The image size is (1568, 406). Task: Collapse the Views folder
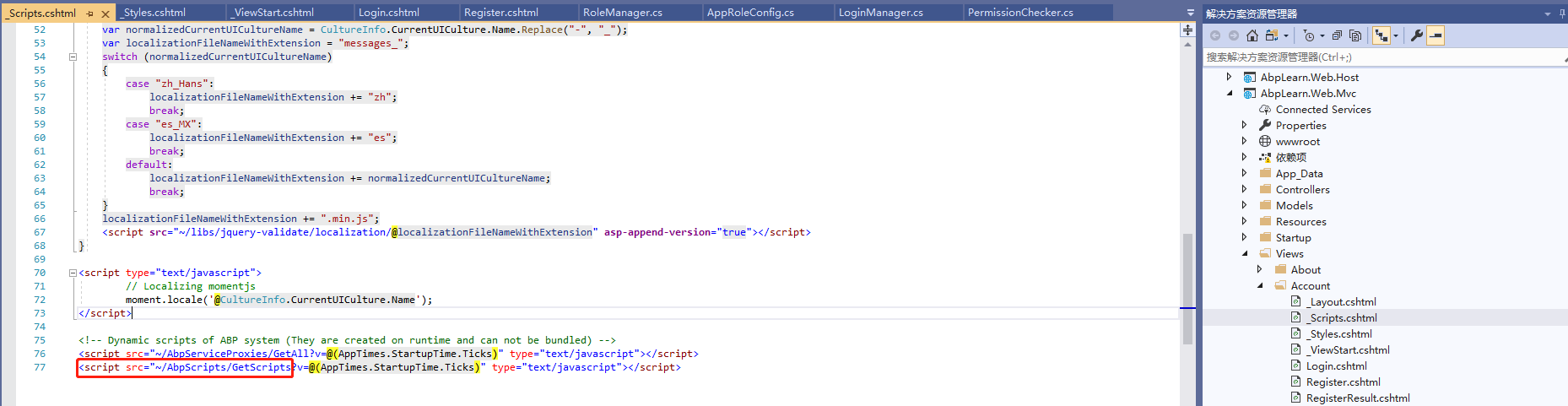[1244, 254]
